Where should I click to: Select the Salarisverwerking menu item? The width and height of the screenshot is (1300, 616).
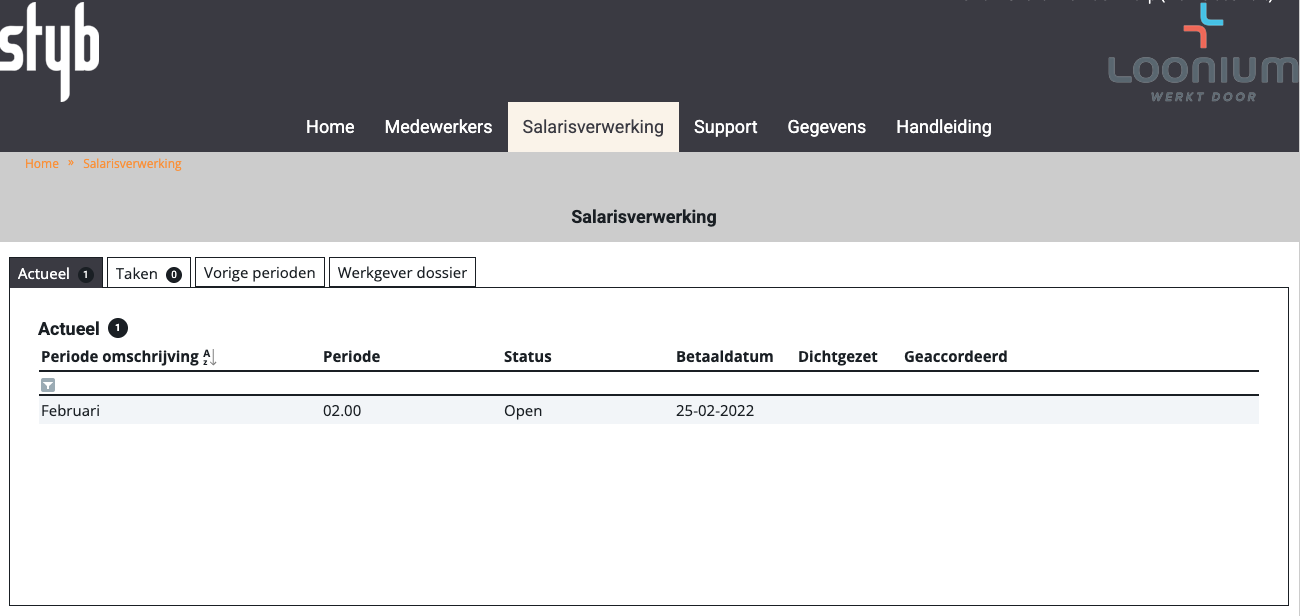pyautogui.click(x=593, y=127)
